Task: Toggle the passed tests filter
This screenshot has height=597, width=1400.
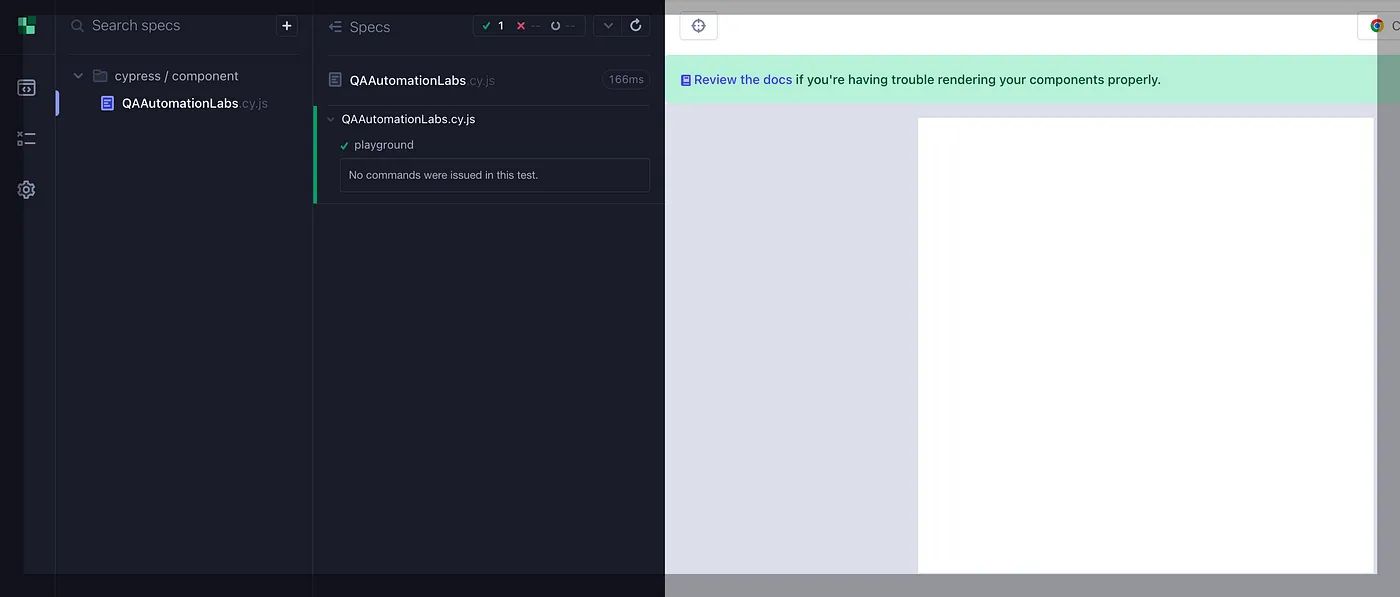Action: 492,25
